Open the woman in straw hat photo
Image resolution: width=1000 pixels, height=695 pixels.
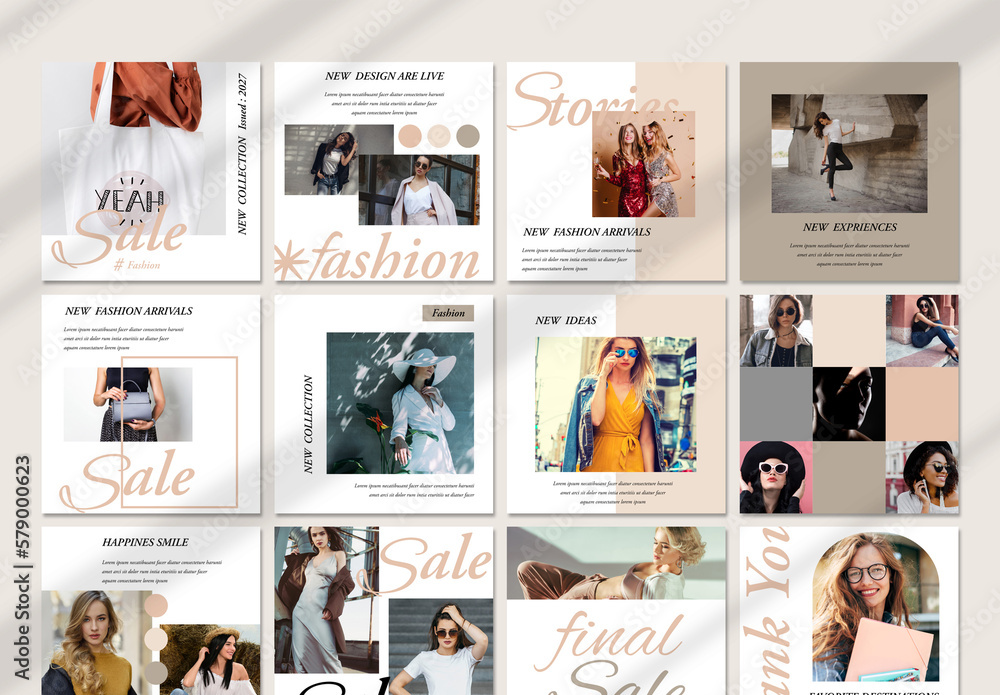210,660
